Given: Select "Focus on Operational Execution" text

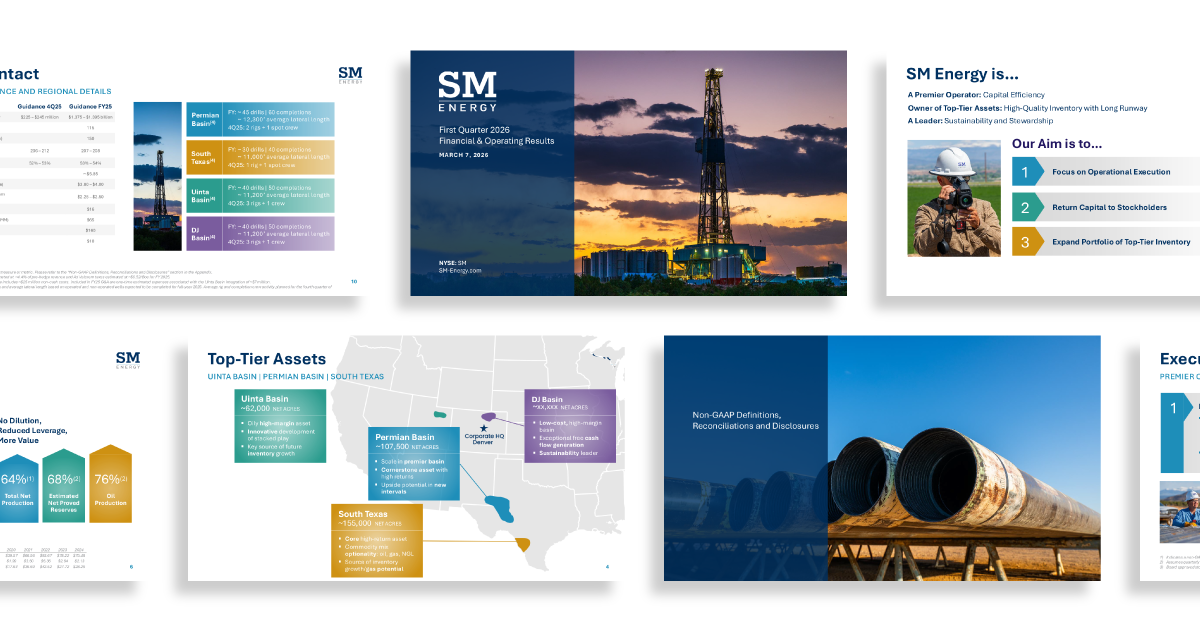Looking at the screenshot, I should (1111, 172).
